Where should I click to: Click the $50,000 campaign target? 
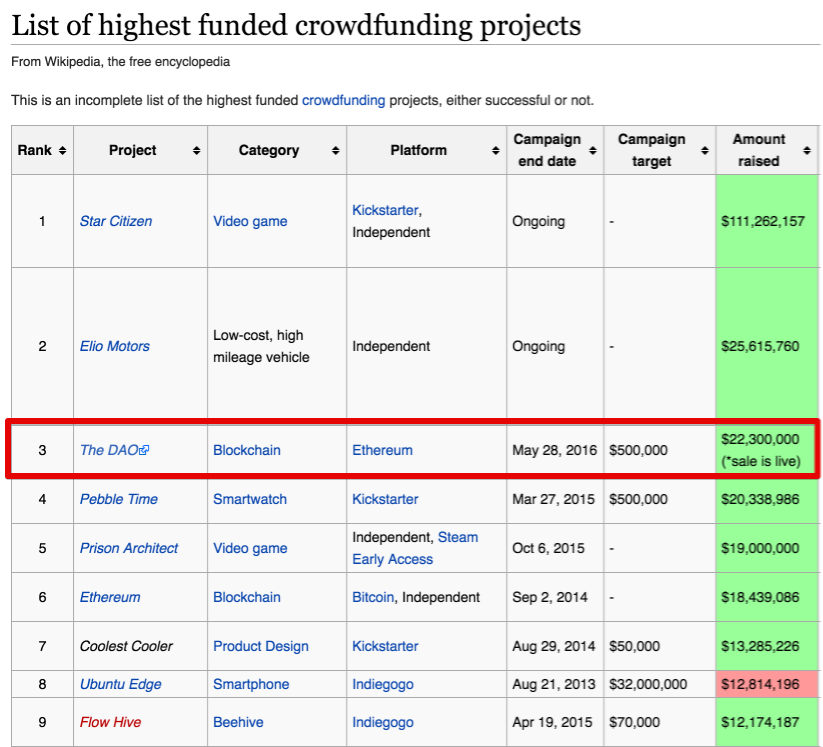[x=634, y=646]
